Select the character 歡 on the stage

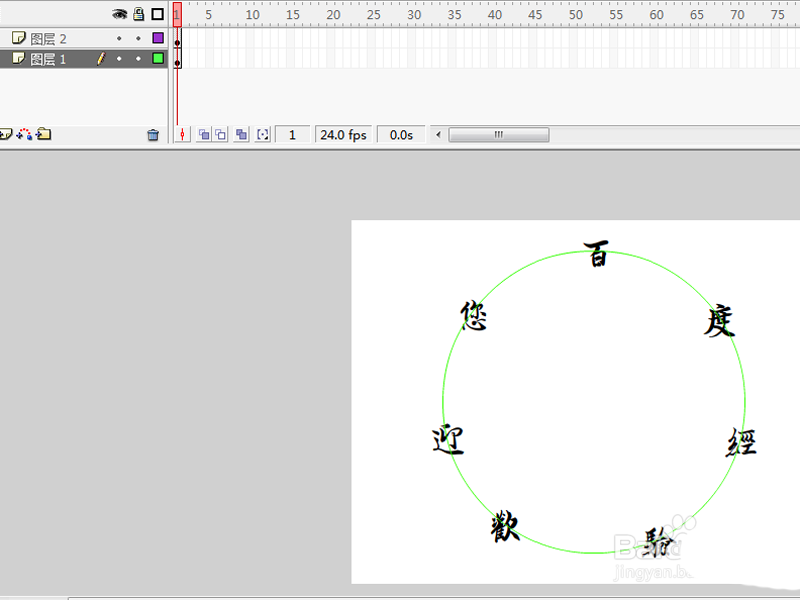point(505,526)
